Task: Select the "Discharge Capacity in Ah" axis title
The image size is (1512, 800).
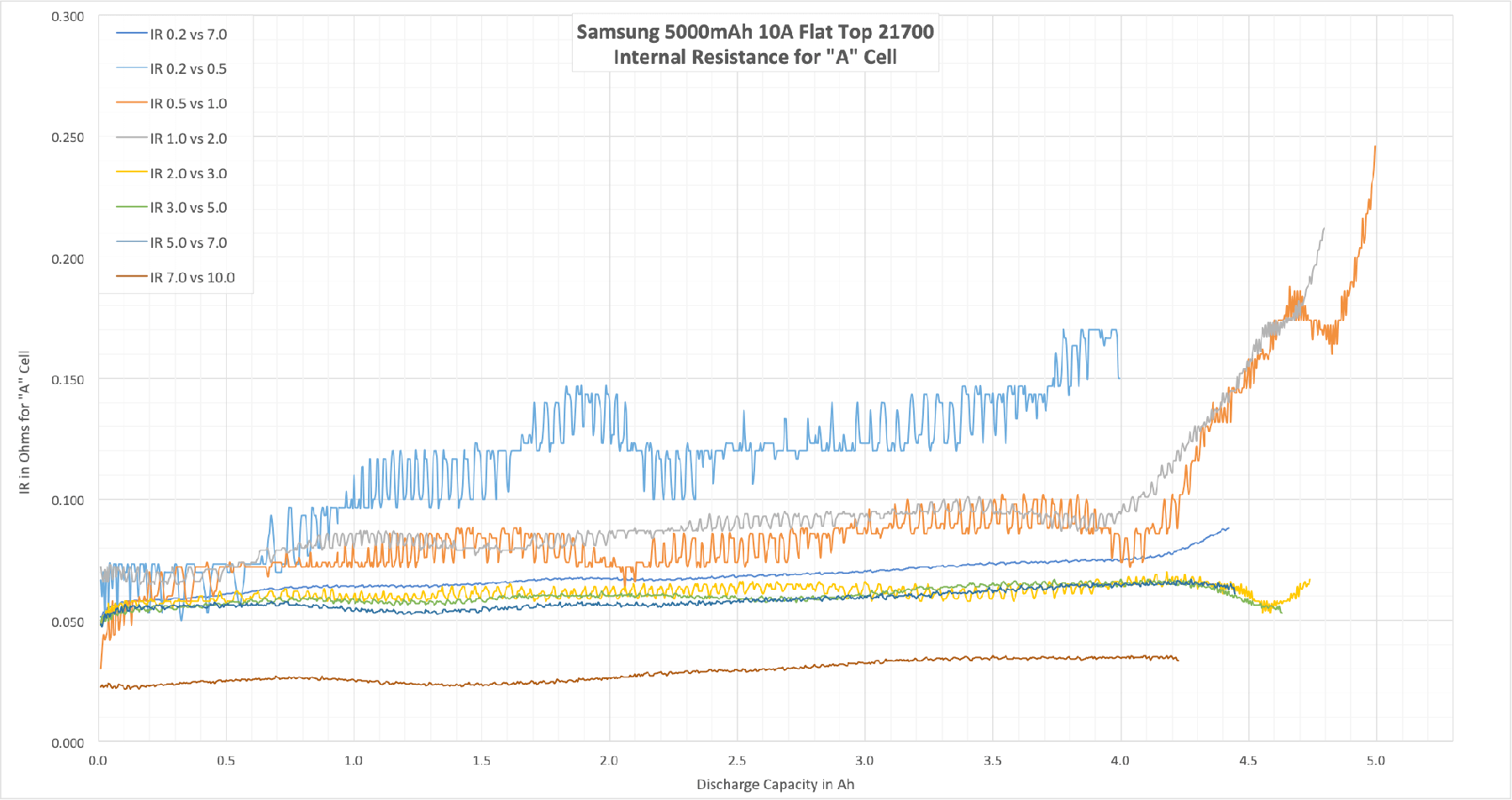Action: (774, 784)
